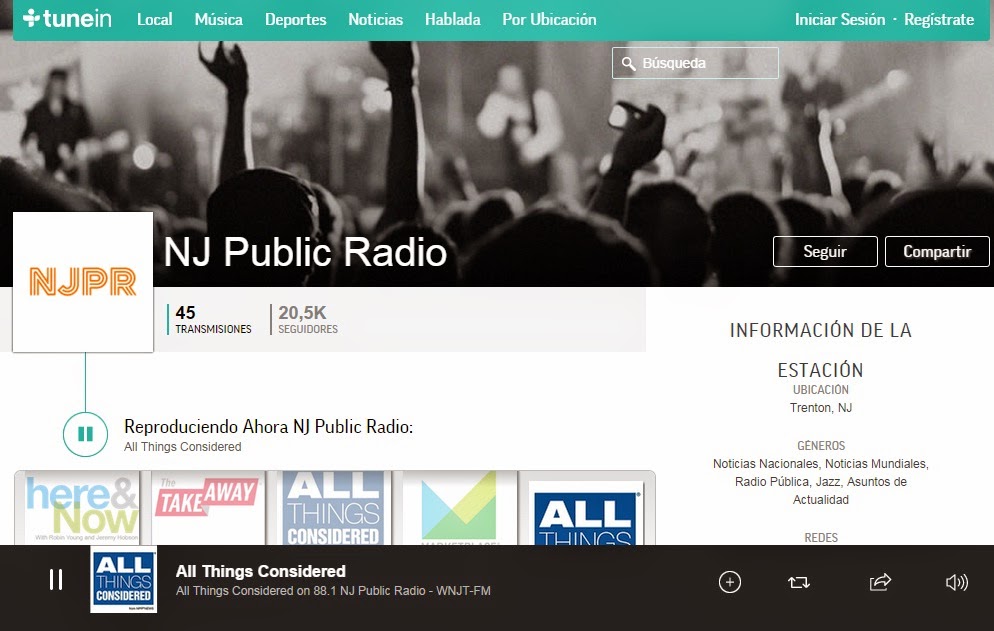The image size is (994, 631).
Task: Open the Local menu
Action: [155, 20]
